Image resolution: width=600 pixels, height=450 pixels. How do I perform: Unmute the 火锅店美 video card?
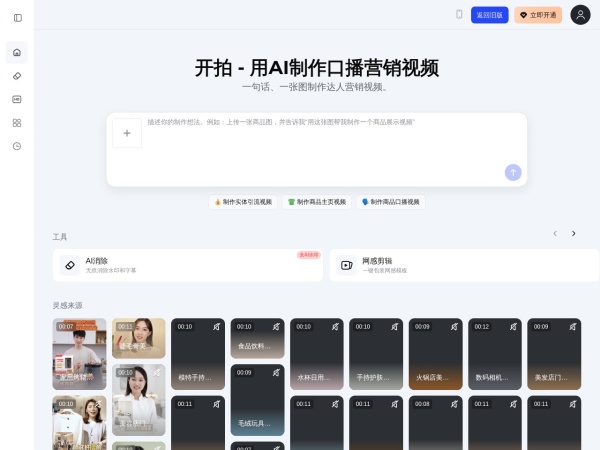click(x=454, y=327)
